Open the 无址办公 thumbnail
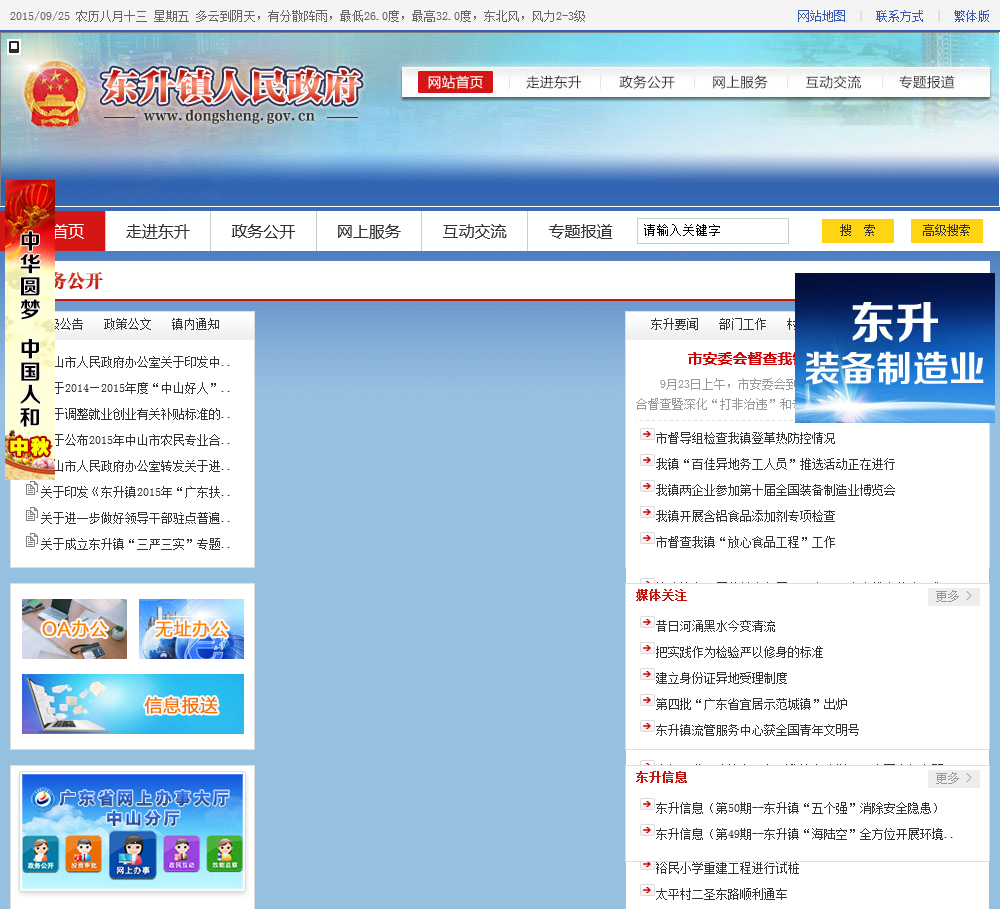The width and height of the screenshot is (1000, 909). point(191,629)
